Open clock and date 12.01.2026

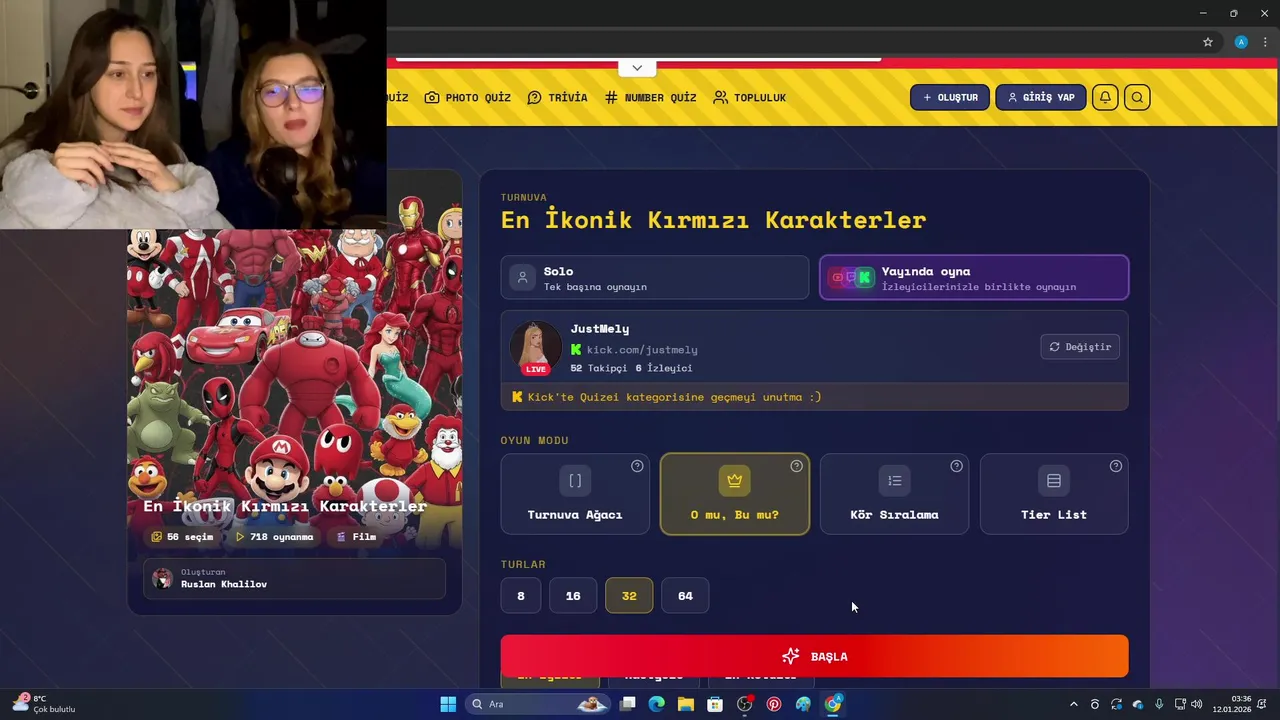coord(1232,704)
